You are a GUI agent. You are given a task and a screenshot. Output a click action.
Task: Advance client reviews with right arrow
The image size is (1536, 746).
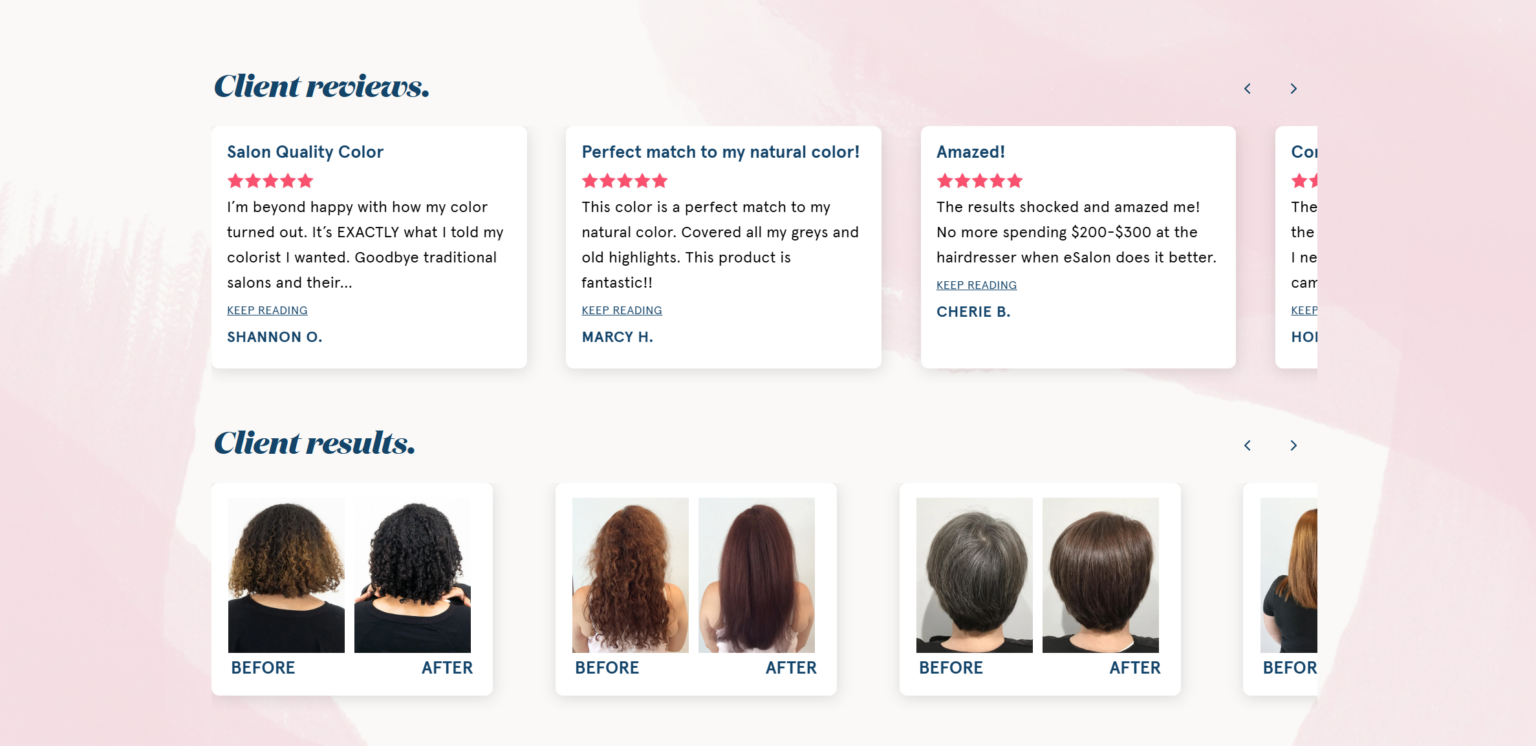tap(1293, 89)
